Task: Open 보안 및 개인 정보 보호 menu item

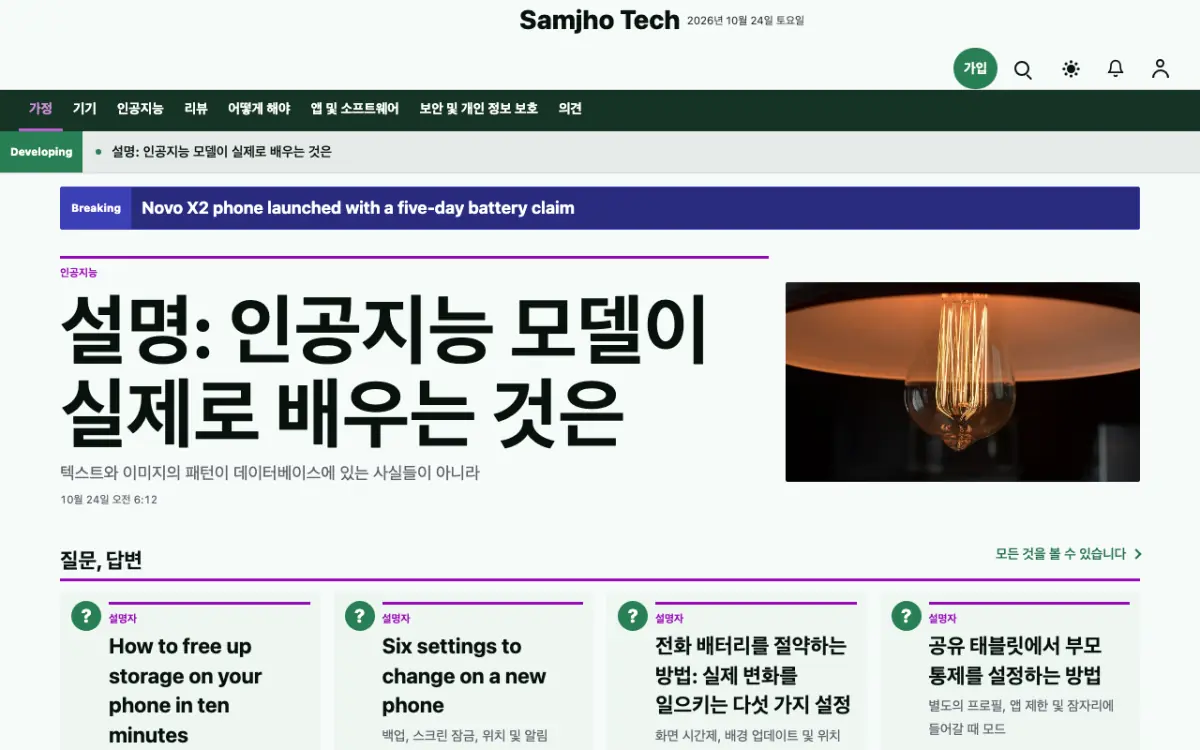Action: tap(479, 109)
